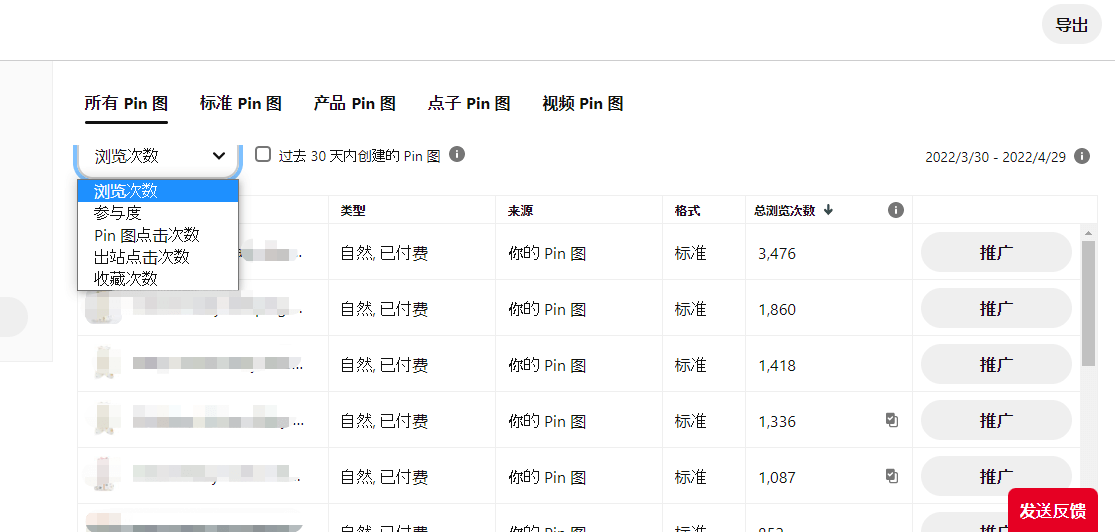
Task: Select 参与度 from the dropdown list
Action: [158, 213]
